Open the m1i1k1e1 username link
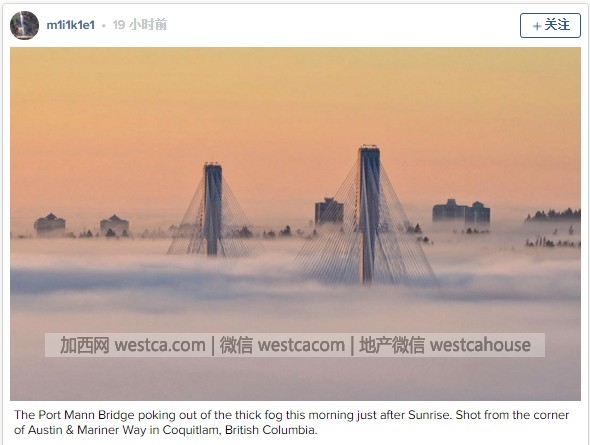 (70, 25)
